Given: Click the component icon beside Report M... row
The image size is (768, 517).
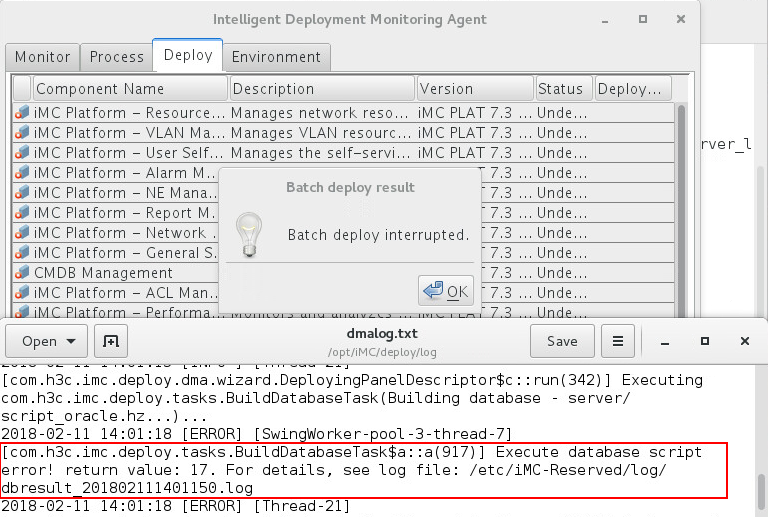Looking at the screenshot, I should 22,213.
